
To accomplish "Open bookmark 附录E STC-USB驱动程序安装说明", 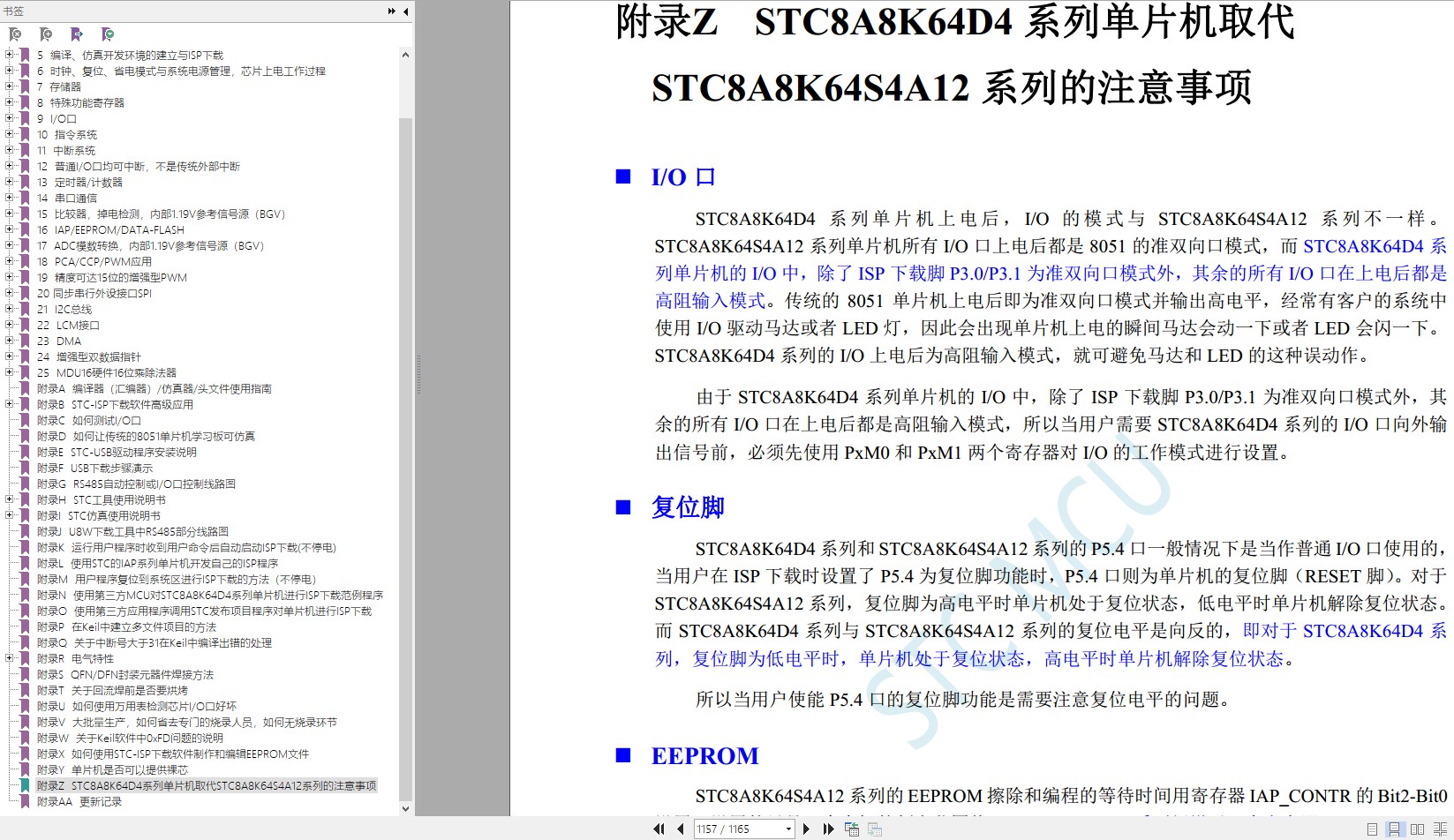I will (x=117, y=452).
